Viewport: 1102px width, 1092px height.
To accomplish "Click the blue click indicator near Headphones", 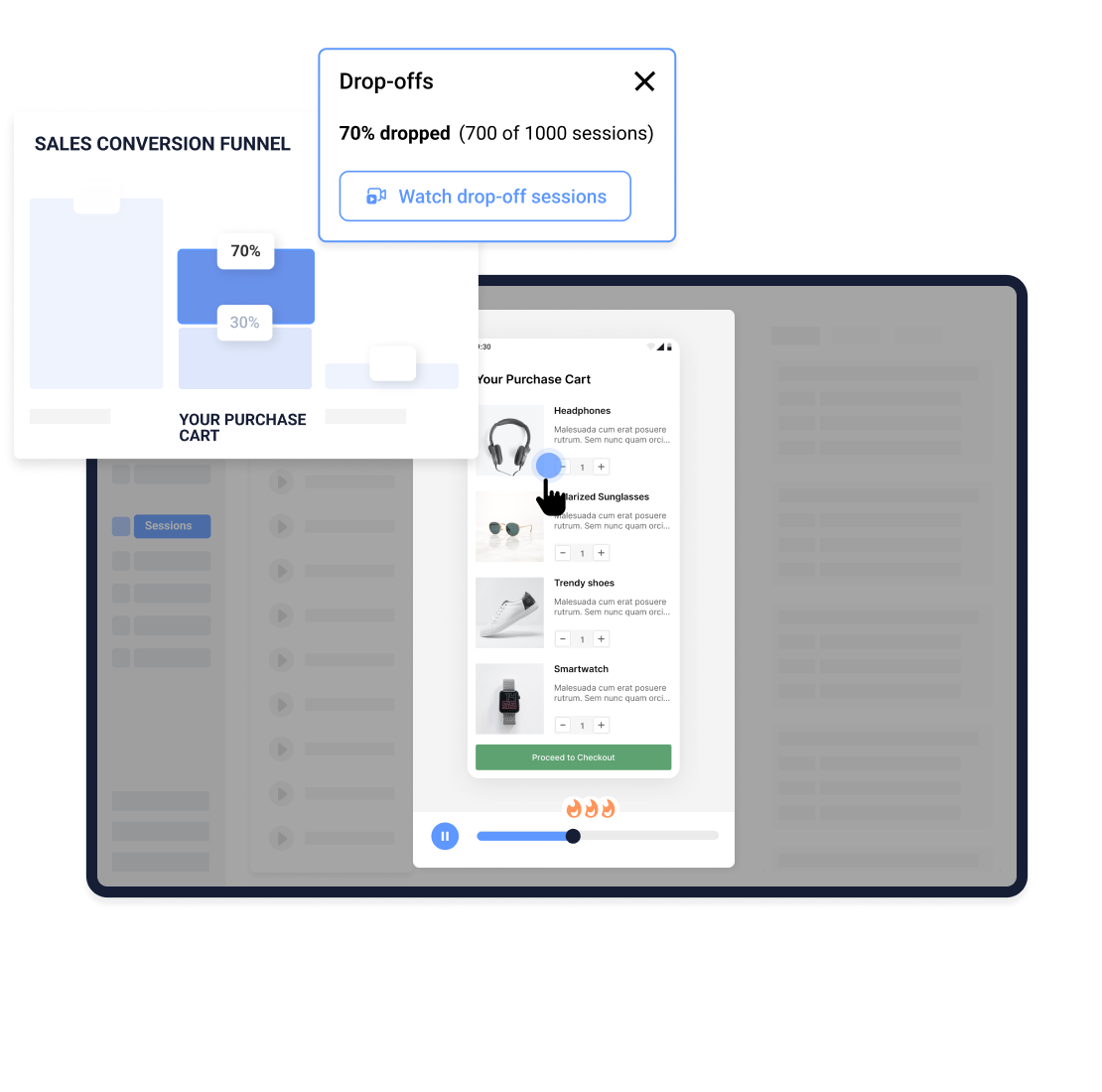I will (551, 465).
